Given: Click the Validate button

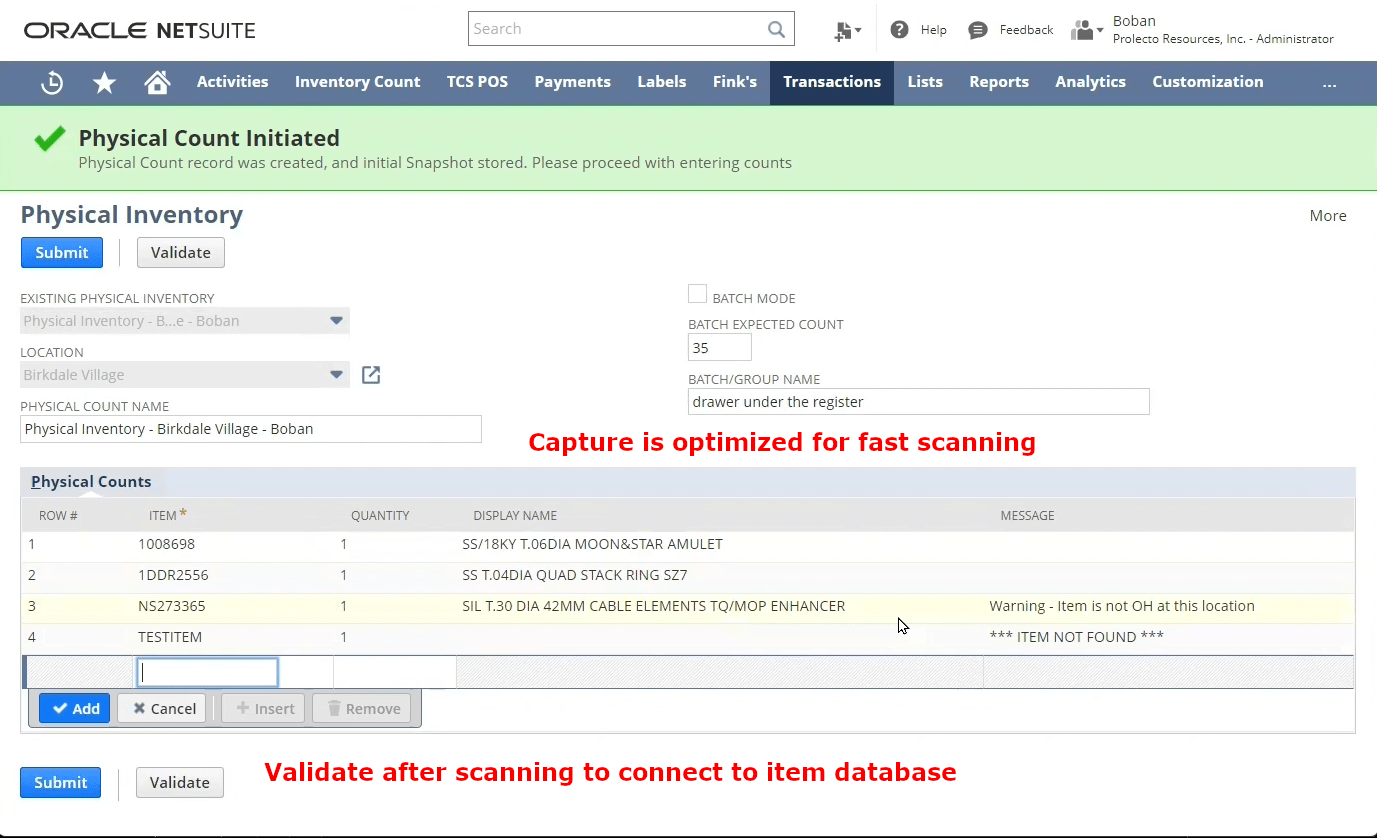Looking at the screenshot, I should pos(180,252).
